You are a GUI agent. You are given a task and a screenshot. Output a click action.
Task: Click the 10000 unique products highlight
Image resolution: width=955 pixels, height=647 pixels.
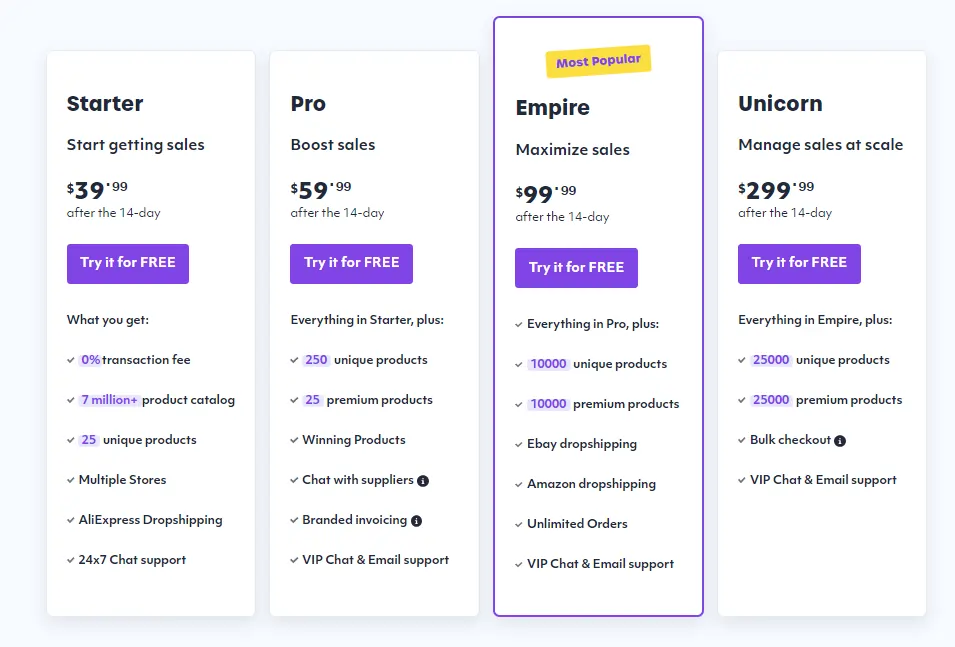tap(548, 364)
